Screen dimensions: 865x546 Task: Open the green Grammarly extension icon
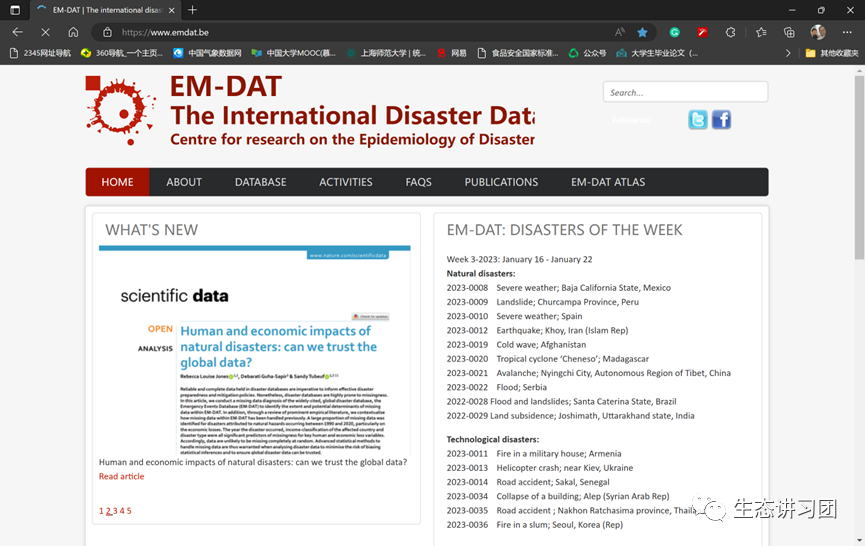(674, 33)
